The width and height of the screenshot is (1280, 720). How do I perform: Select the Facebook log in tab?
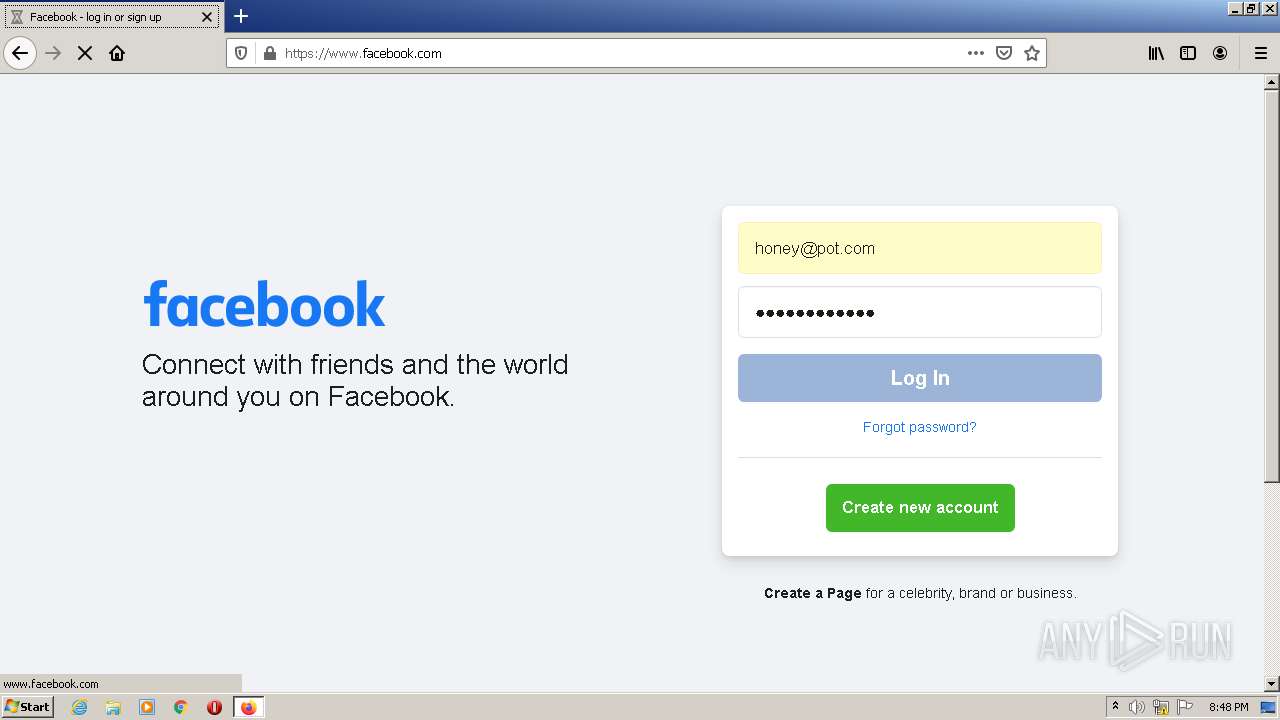point(111,17)
